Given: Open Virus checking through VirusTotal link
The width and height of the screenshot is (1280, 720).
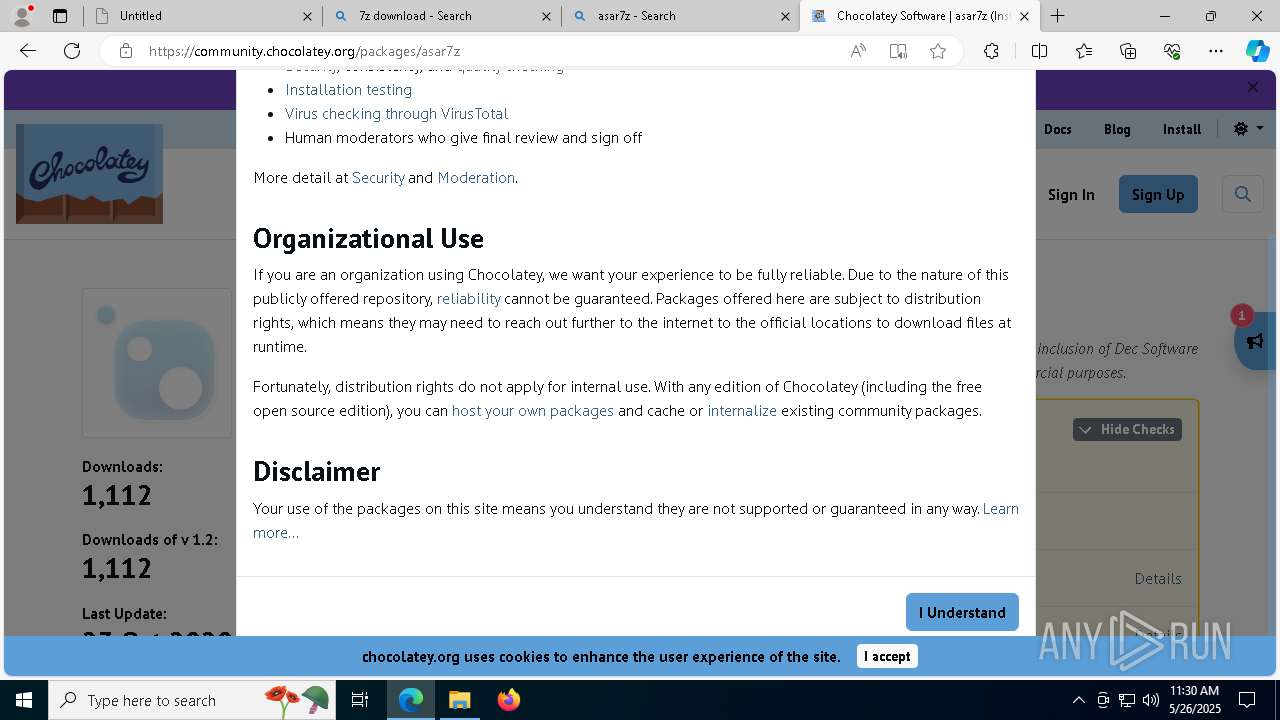Looking at the screenshot, I should [396, 113].
